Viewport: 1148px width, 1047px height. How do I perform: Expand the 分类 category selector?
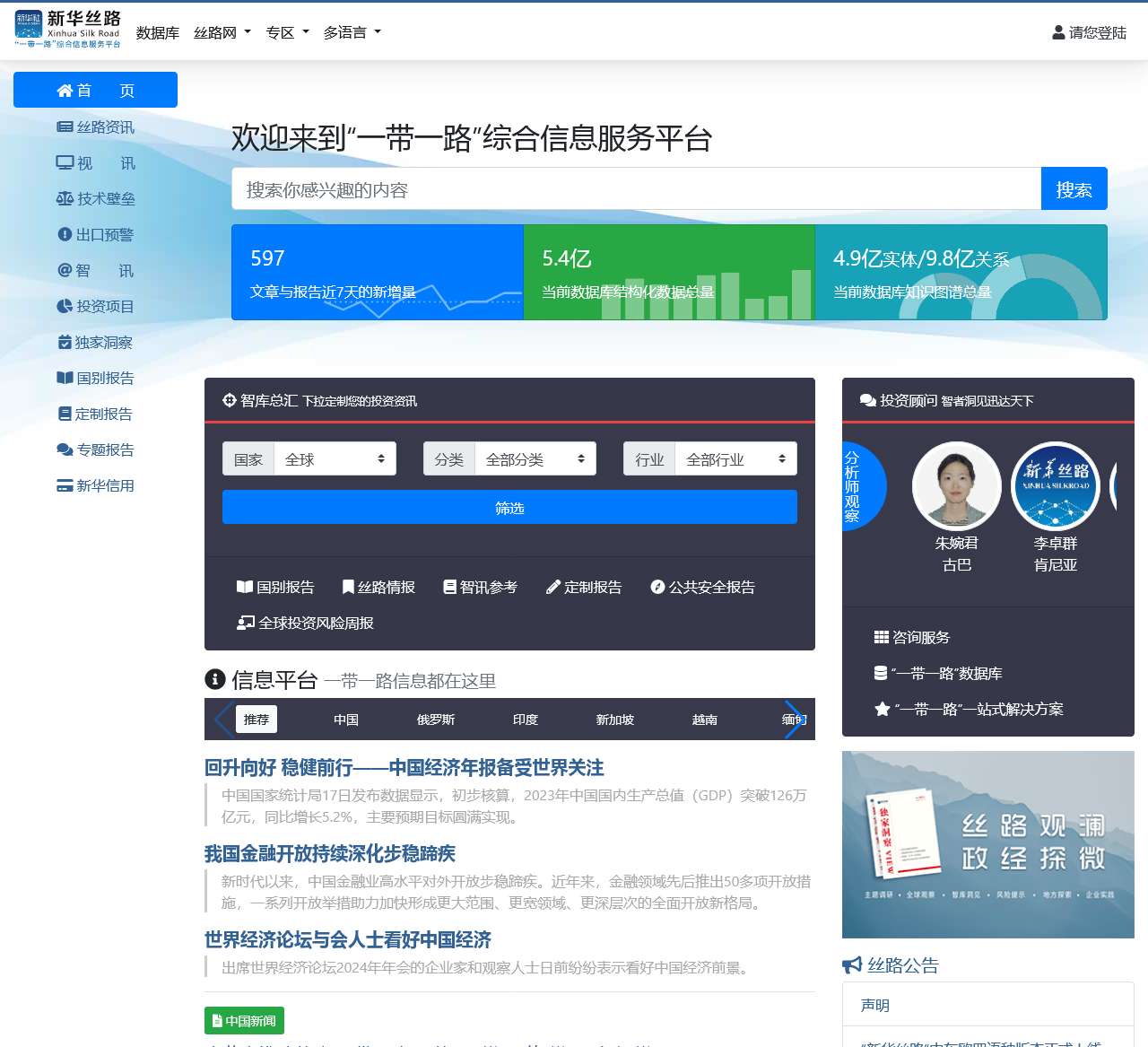[x=535, y=458]
